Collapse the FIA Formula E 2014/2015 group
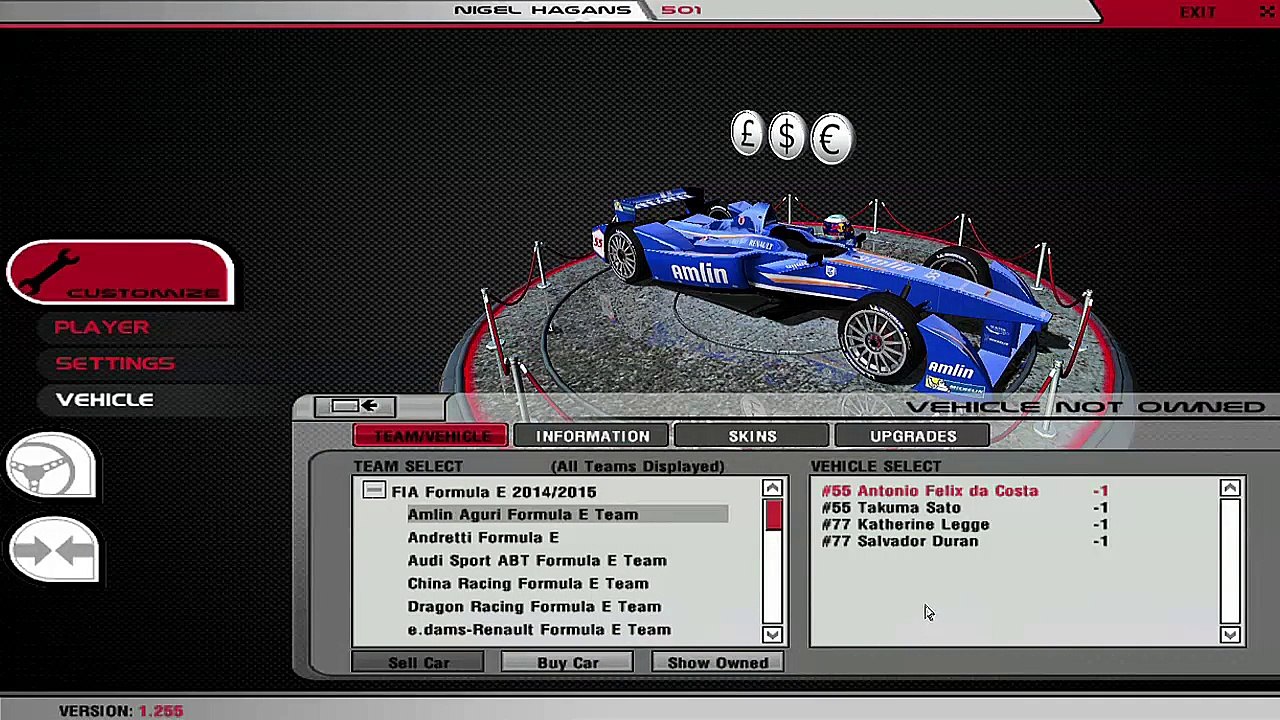 click(374, 491)
